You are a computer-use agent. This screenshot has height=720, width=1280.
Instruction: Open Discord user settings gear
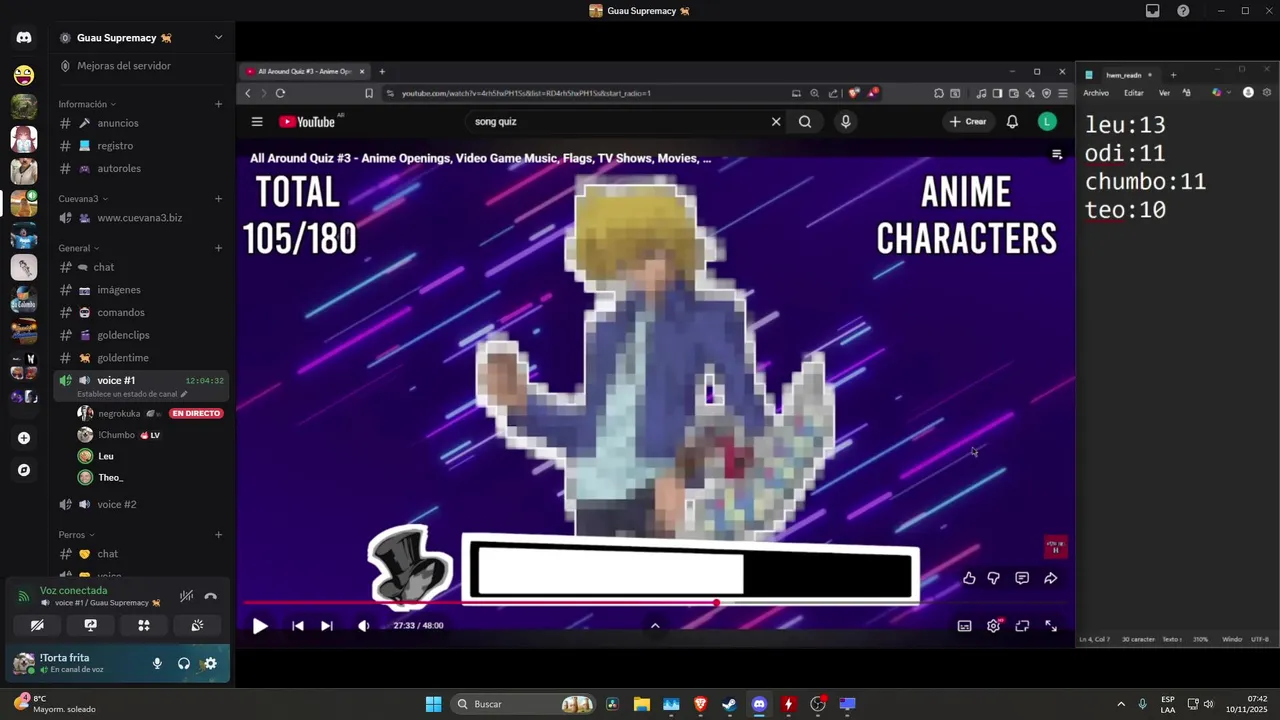(x=210, y=663)
